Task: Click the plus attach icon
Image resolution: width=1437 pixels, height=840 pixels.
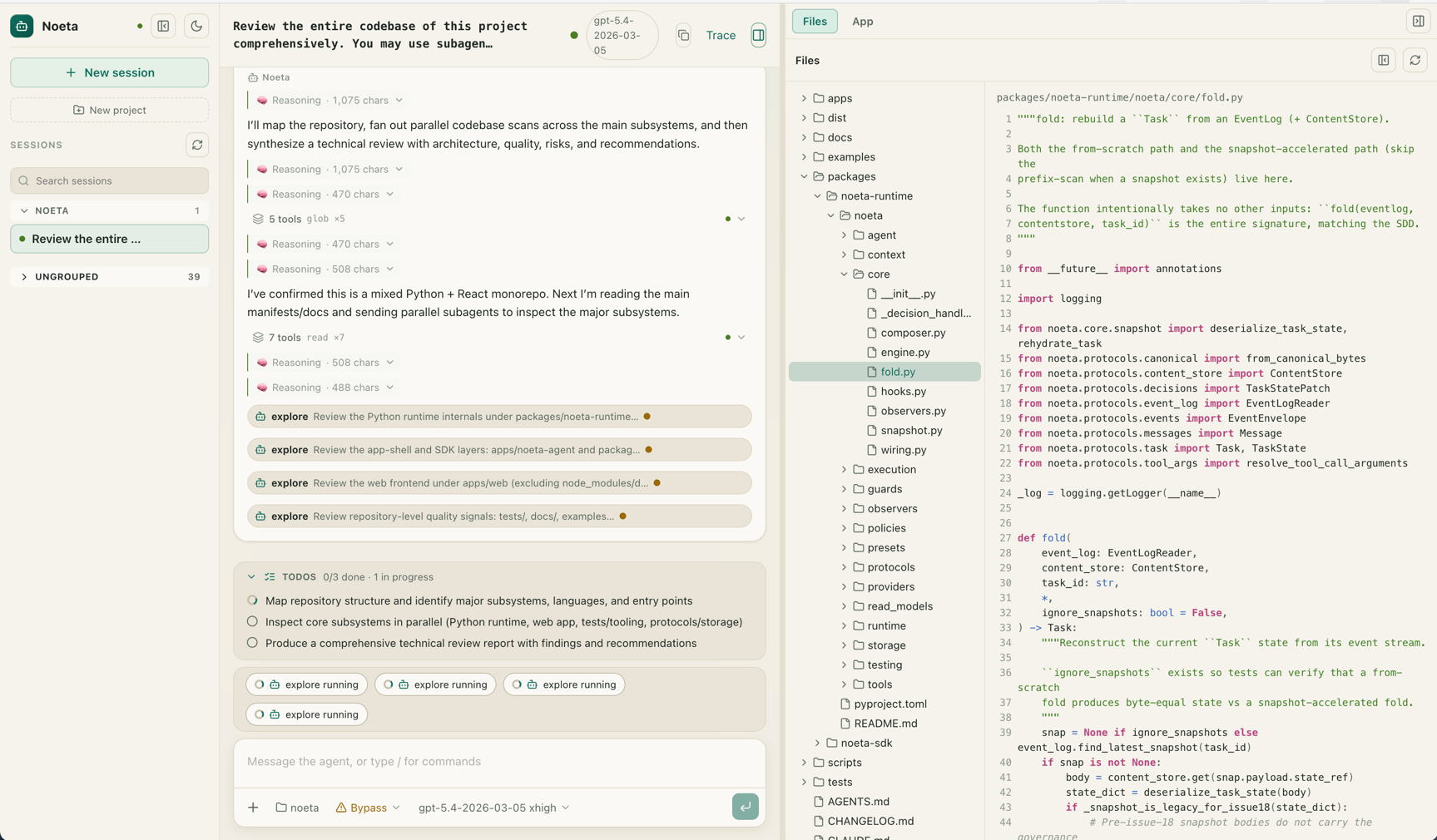Action: pyautogui.click(x=253, y=808)
